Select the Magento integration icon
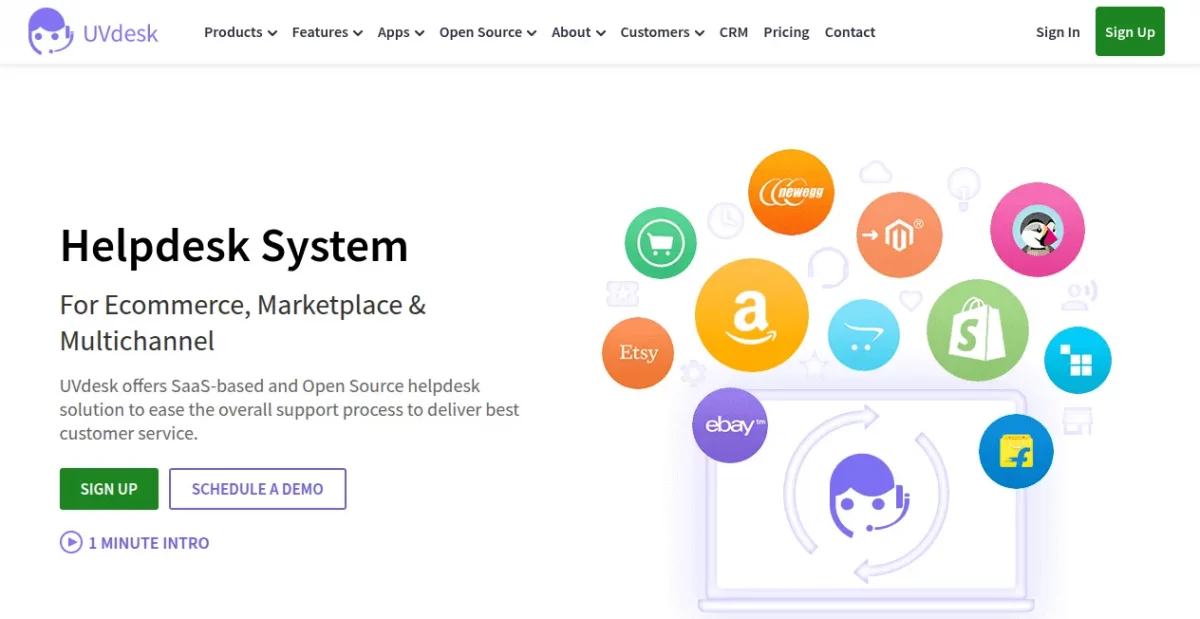Screen dimensions: 1200x619 (899, 235)
